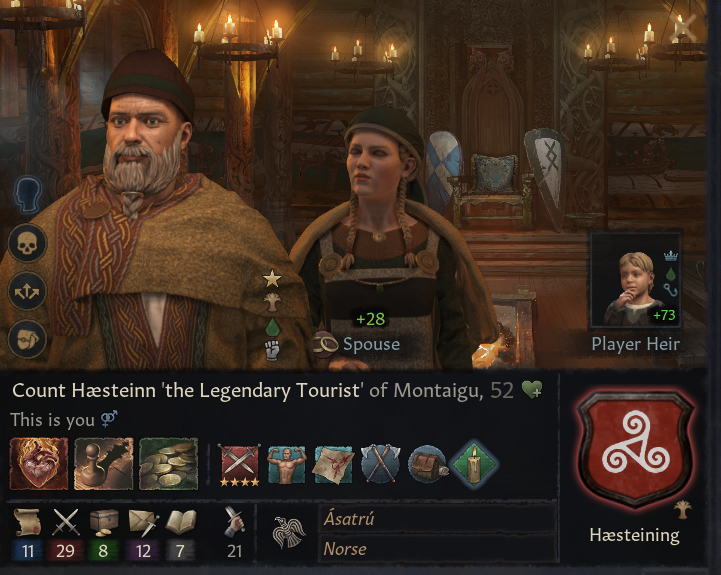
Task: Click the branching arrows succession icon
Action: (x=27, y=291)
